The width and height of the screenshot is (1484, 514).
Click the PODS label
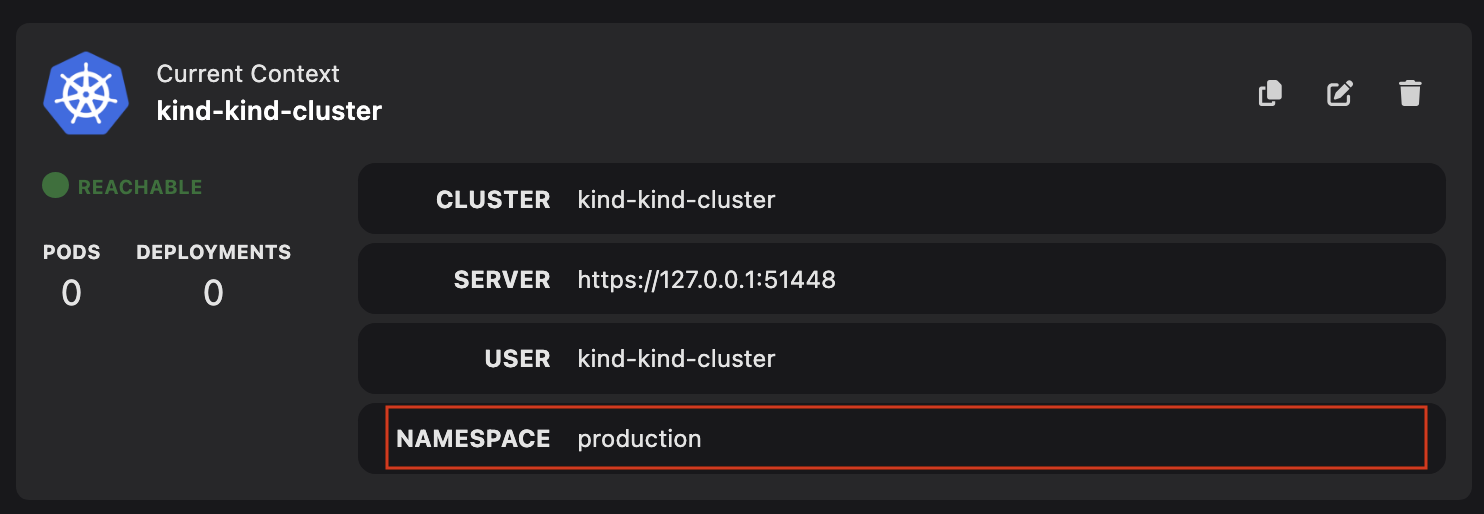click(72, 252)
